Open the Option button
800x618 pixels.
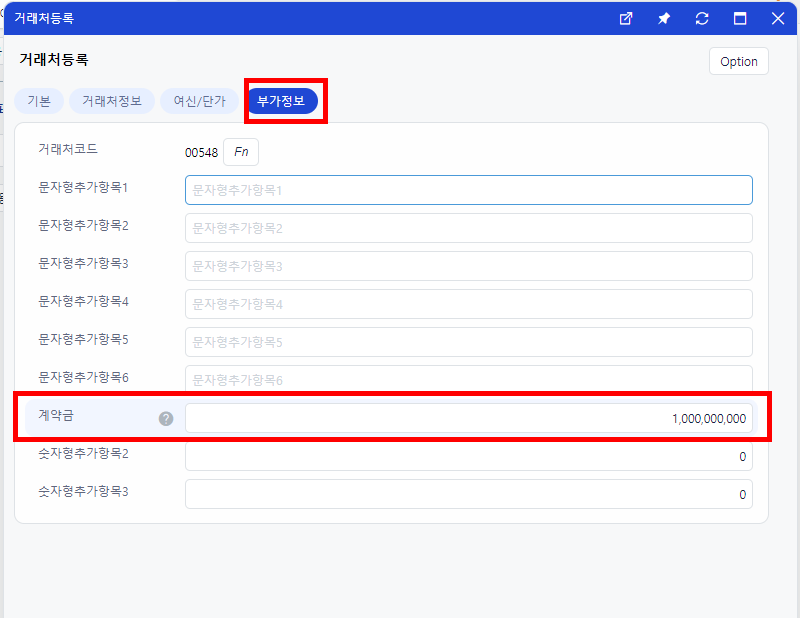pyautogui.click(x=738, y=61)
